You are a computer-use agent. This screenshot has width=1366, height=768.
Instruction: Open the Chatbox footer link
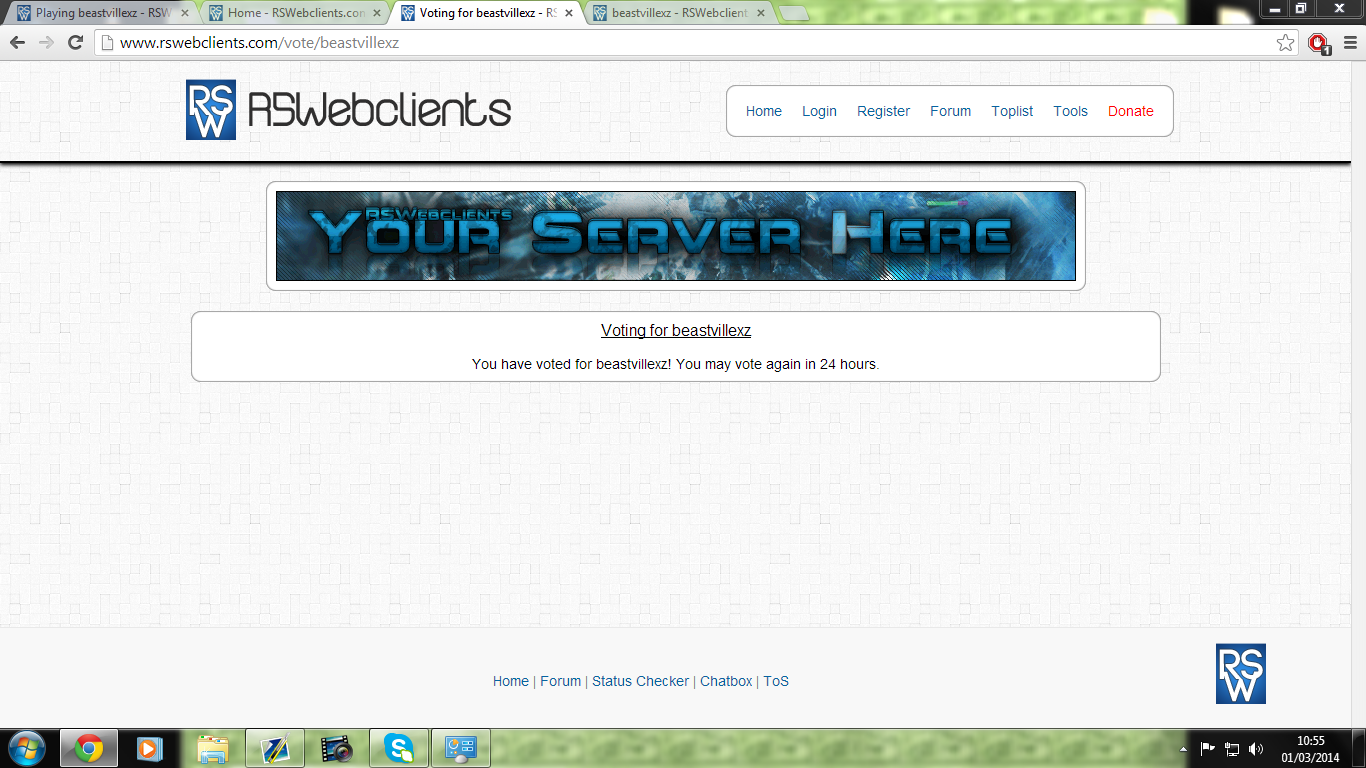(x=726, y=681)
